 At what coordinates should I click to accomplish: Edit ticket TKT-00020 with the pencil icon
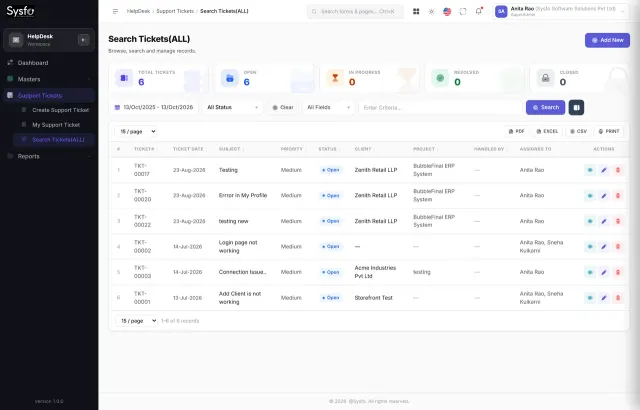tap(604, 196)
